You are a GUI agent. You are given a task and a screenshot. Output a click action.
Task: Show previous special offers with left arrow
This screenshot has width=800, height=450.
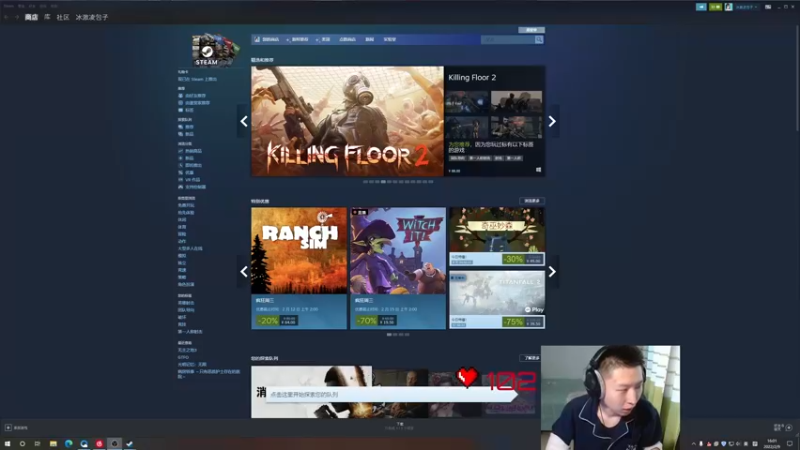(x=244, y=271)
